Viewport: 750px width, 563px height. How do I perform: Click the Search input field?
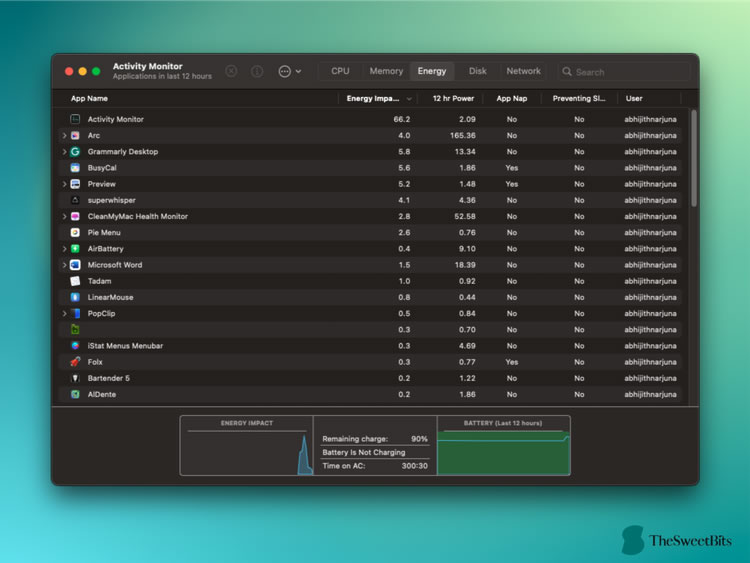click(x=624, y=72)
